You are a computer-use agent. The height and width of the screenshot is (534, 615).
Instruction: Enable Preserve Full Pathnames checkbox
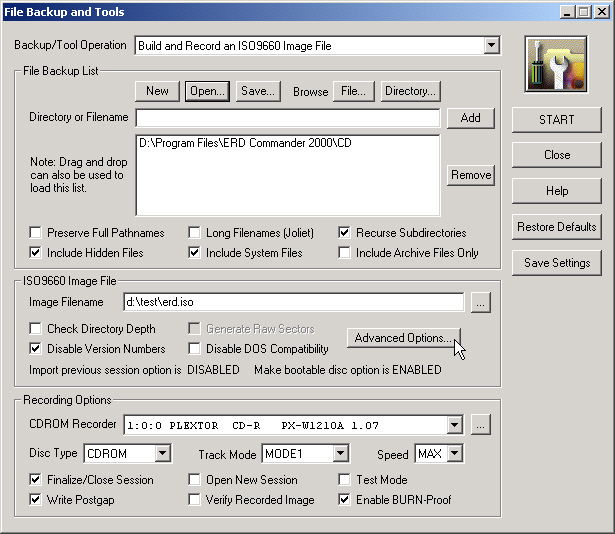click(37, 233)
